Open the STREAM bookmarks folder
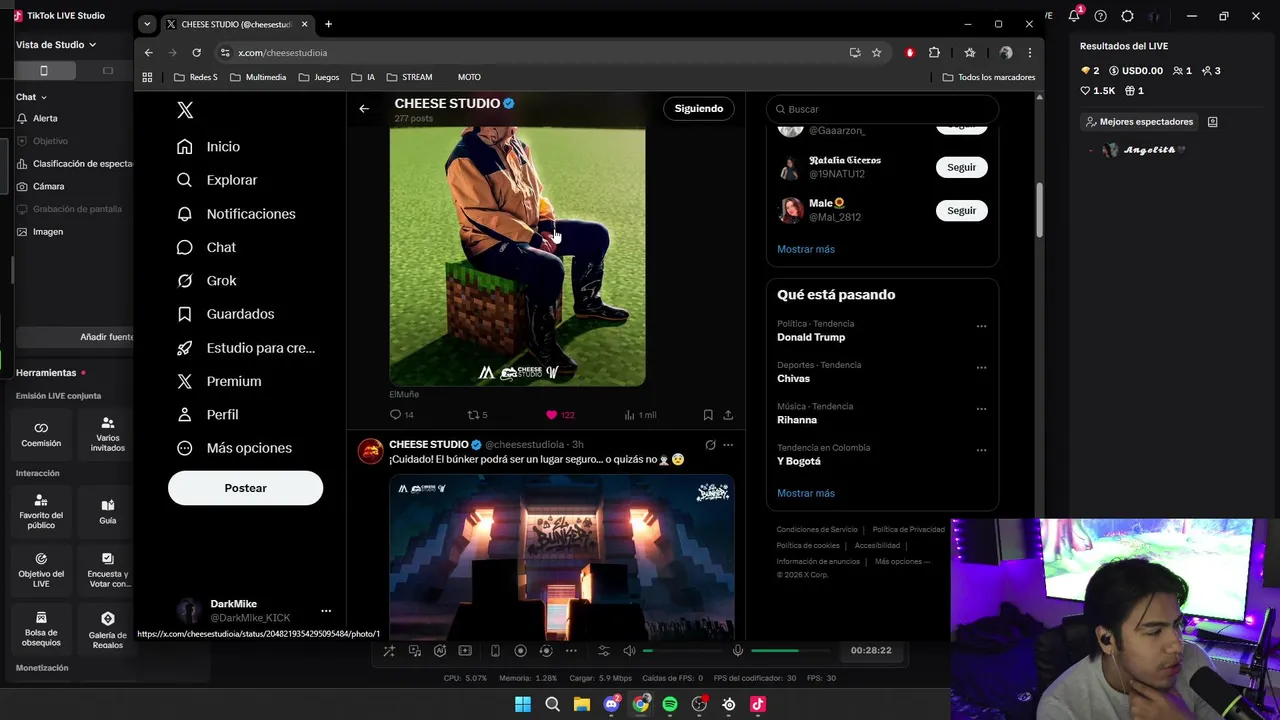The image size is (1280, 720). point(410,77)
